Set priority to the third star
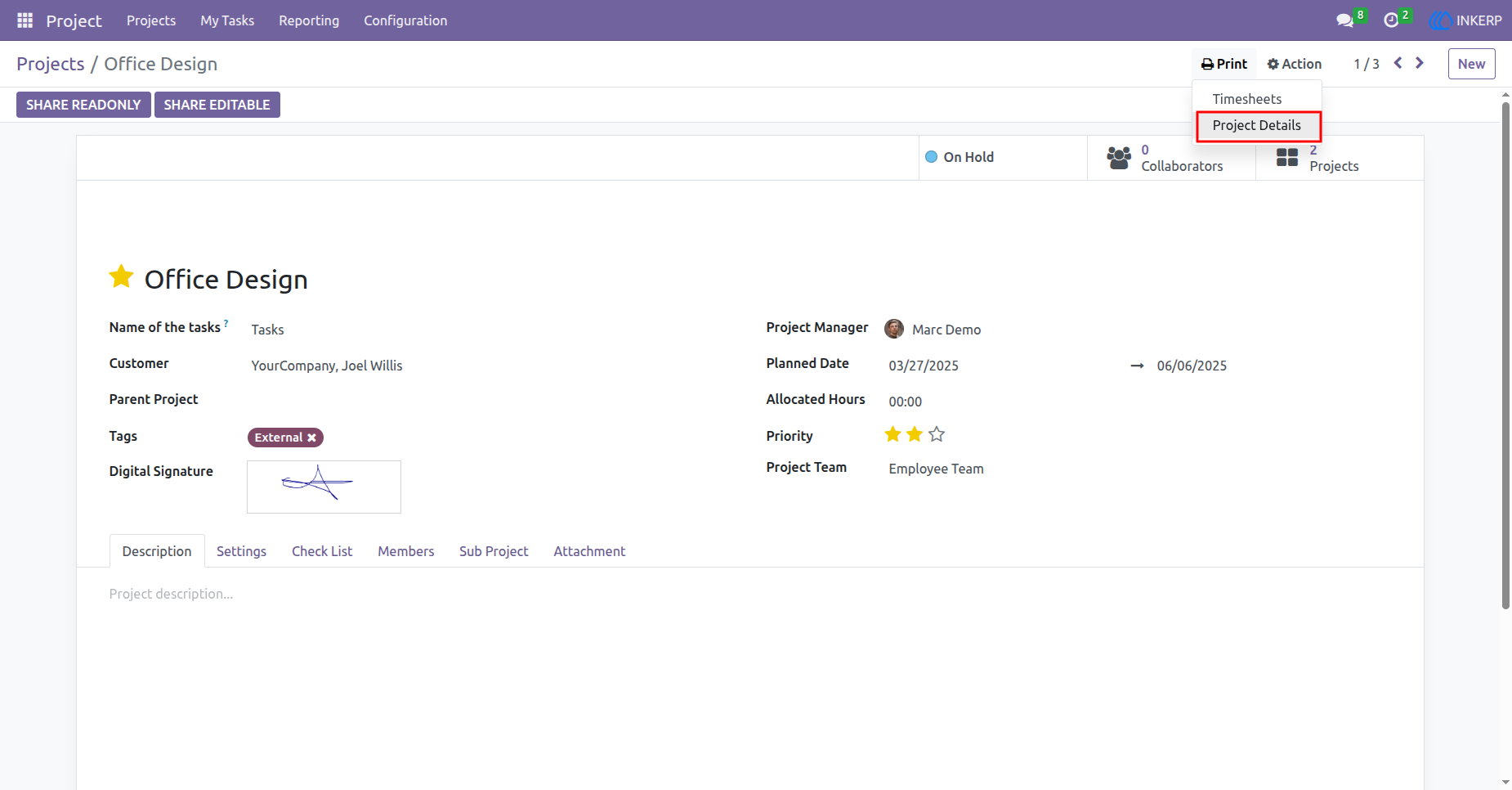 [x=937, y=434]
